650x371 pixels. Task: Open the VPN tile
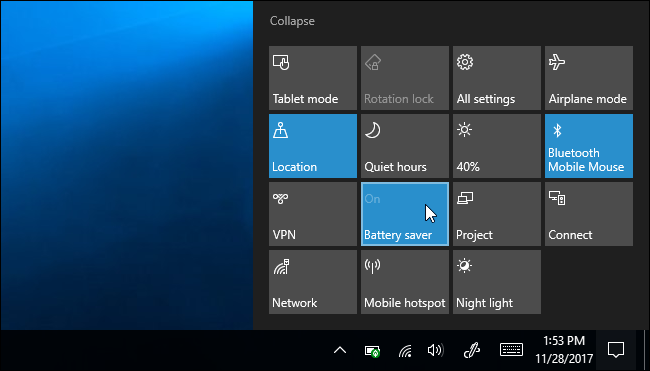(x=313, y=214)
